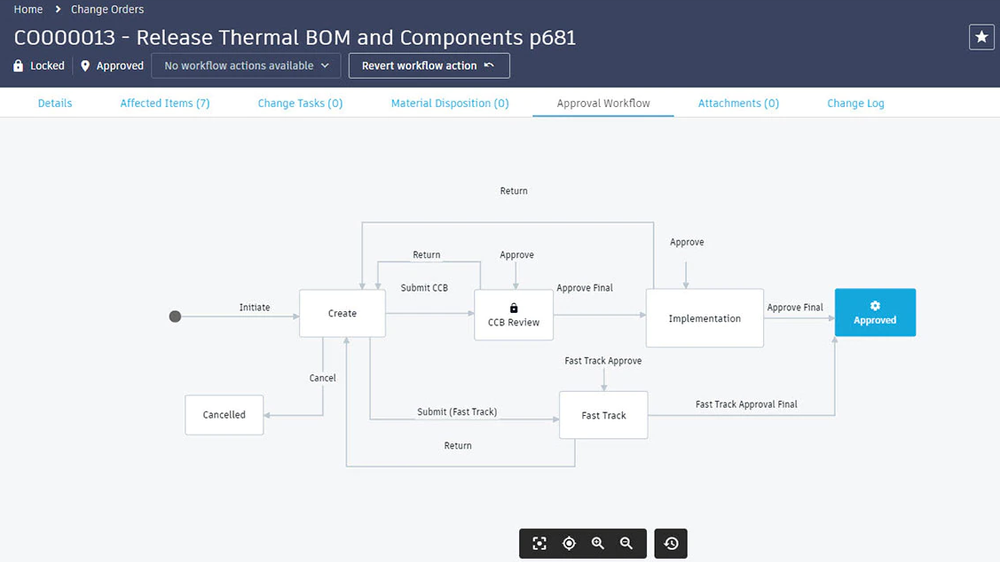1000x562 pixels.
Task: Click the lock icon beside Locked
Action: pyautogui.click(x=18, y=66)
